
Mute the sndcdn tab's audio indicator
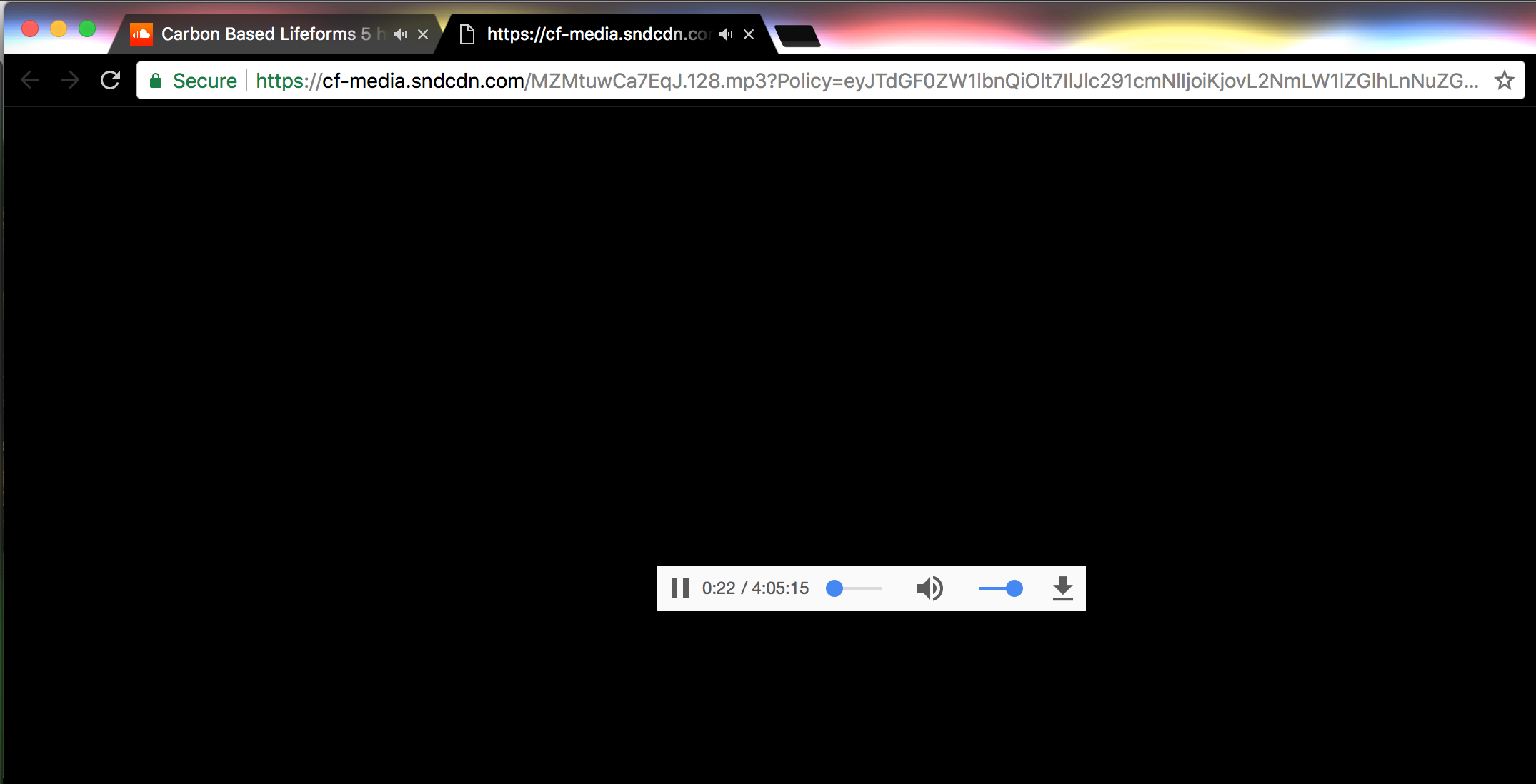(726, 34)
